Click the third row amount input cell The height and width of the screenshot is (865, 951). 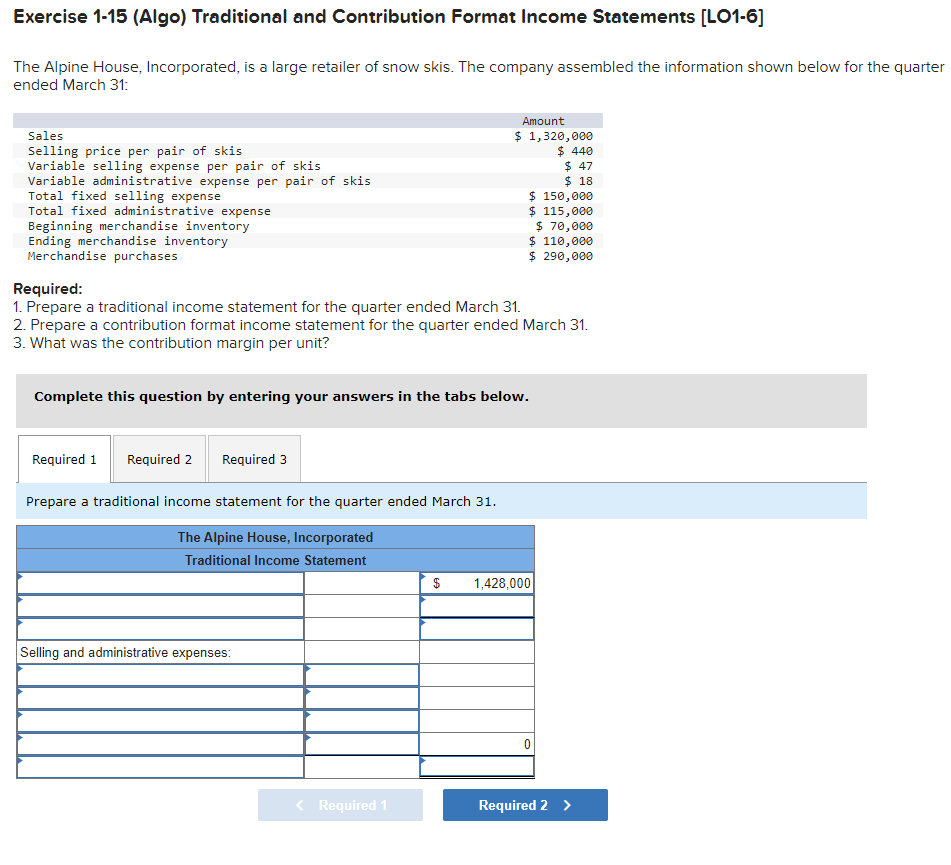tap(477, 628)
